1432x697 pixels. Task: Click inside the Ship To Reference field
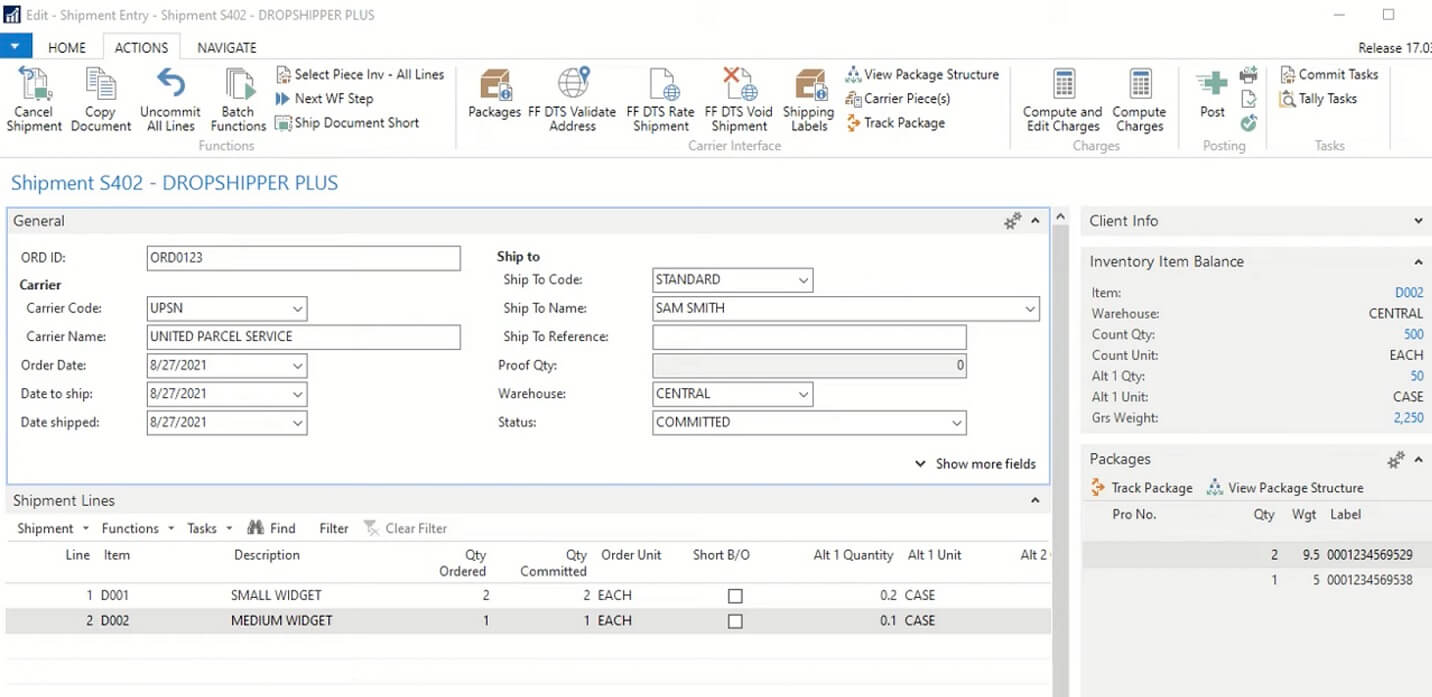(808, 337)
